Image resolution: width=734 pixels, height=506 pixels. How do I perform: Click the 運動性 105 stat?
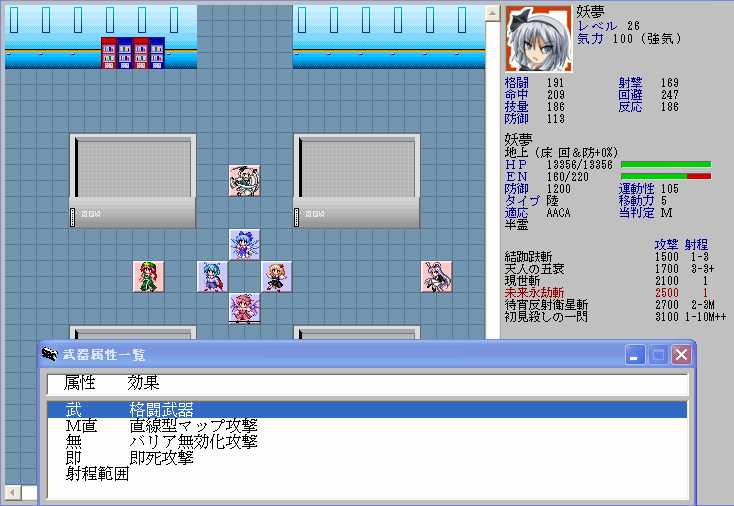tap(648, 189)
